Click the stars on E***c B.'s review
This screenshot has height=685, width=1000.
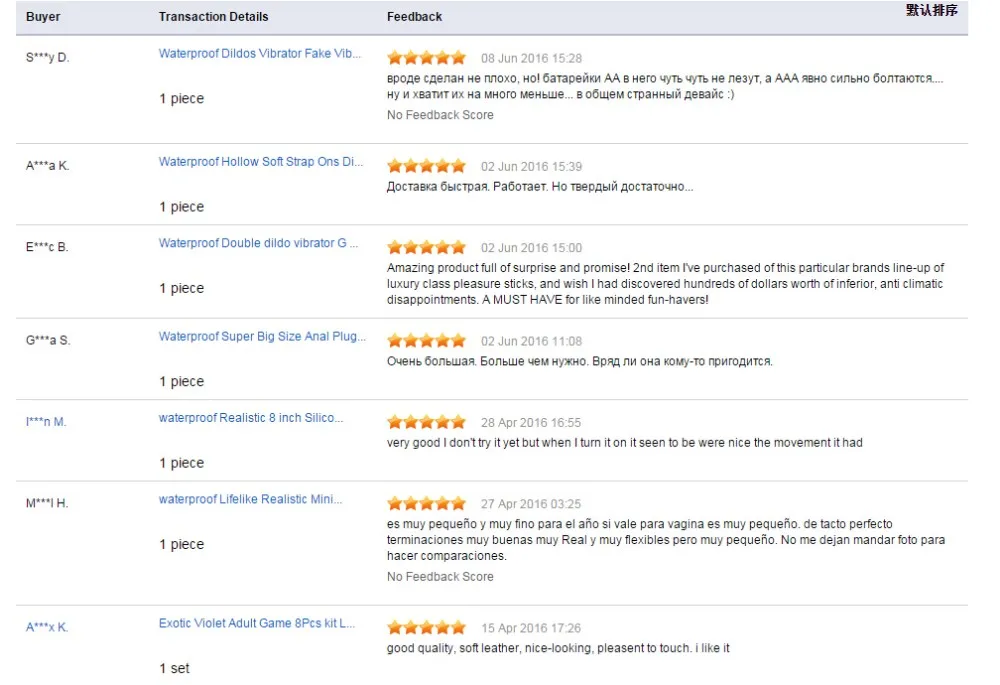(425, 246)
